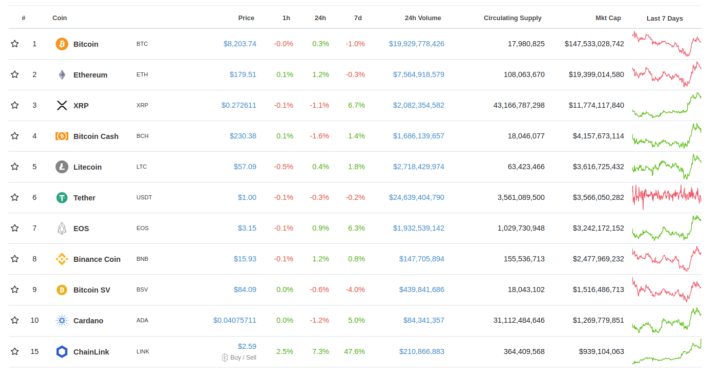Click the LINK ticker symbol
Screen dimensions: 710x371
pyautogui.click(x=143, y=352)
